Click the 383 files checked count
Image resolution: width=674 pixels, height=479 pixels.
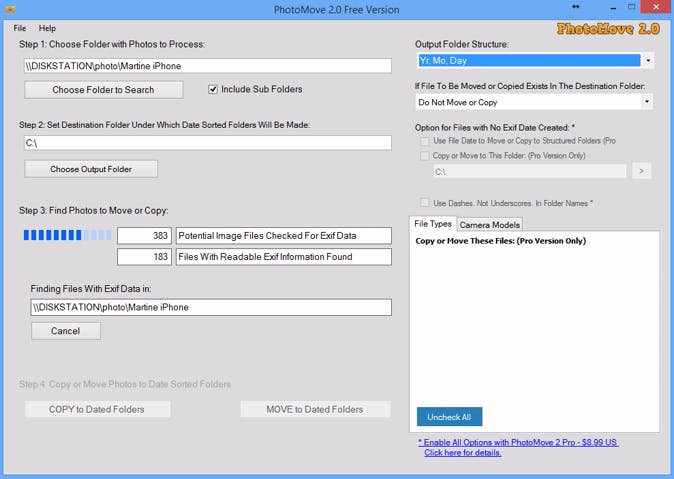click(144, 236)
